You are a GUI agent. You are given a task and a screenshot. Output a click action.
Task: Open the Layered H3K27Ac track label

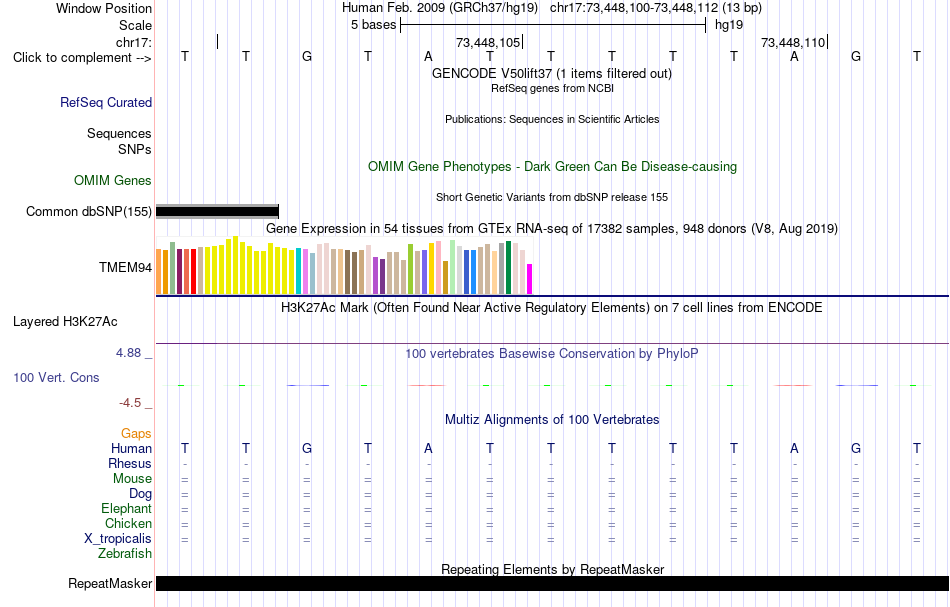click(65, 322)
